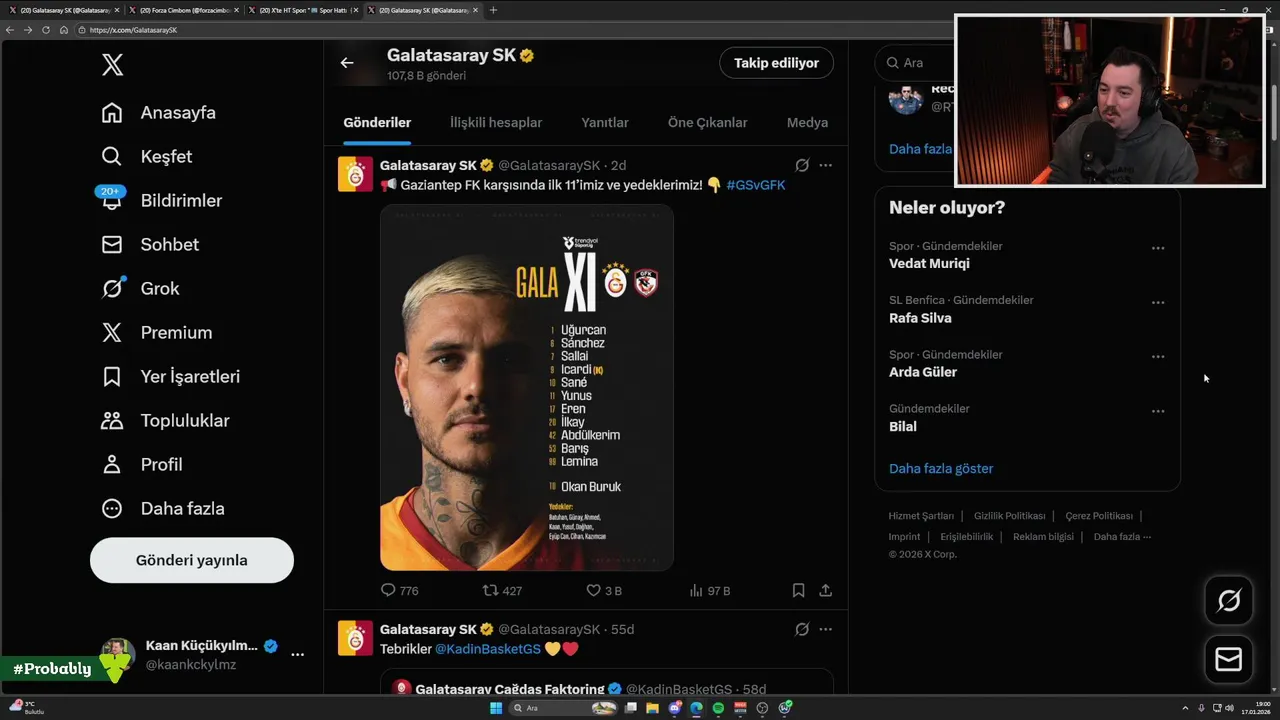The height and width of the screenshot is (720, 1280).
Task: Click Daha fazla göster under trends
Action: pos(941,469)
